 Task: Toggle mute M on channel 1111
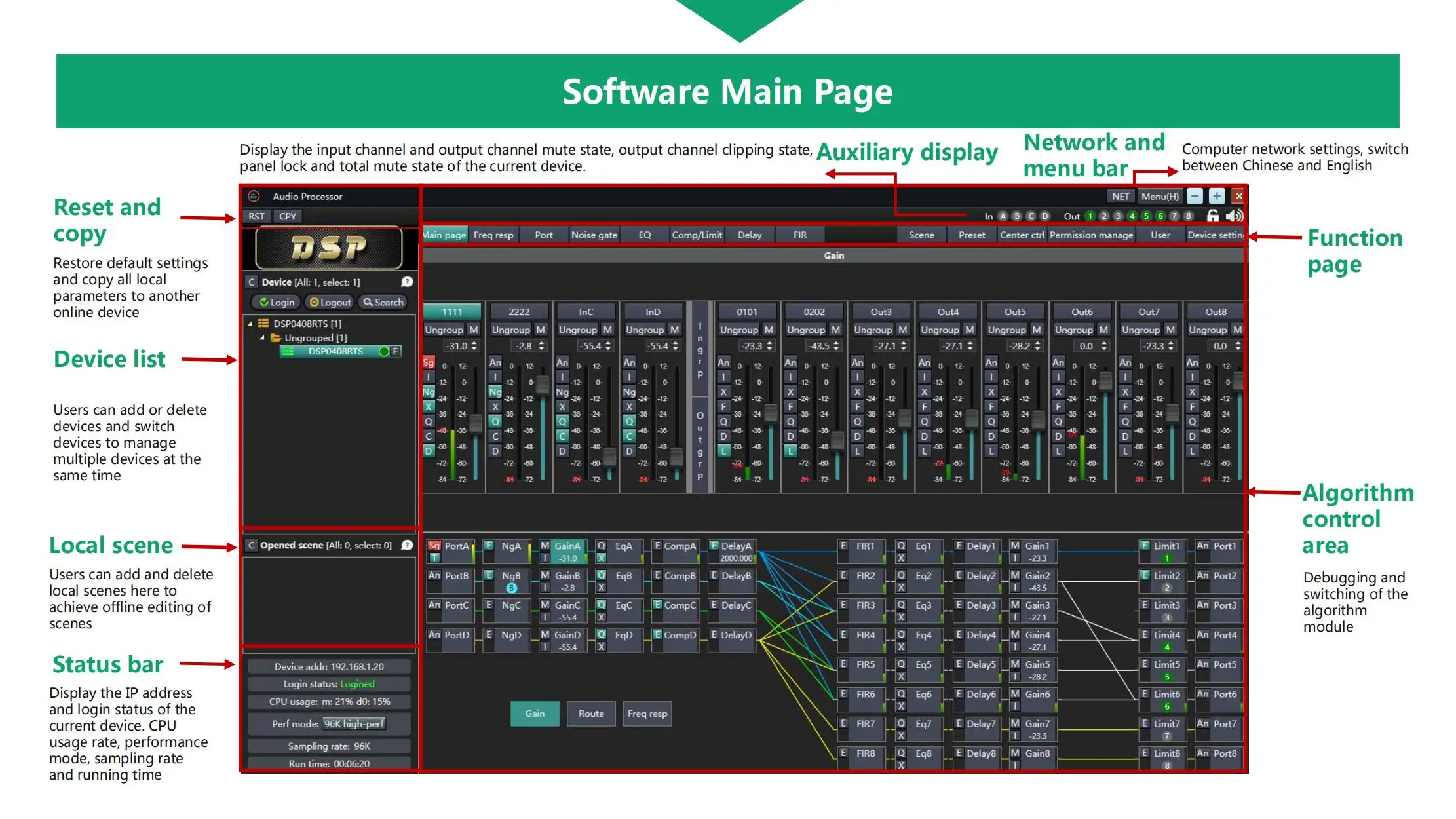point(474,330)
